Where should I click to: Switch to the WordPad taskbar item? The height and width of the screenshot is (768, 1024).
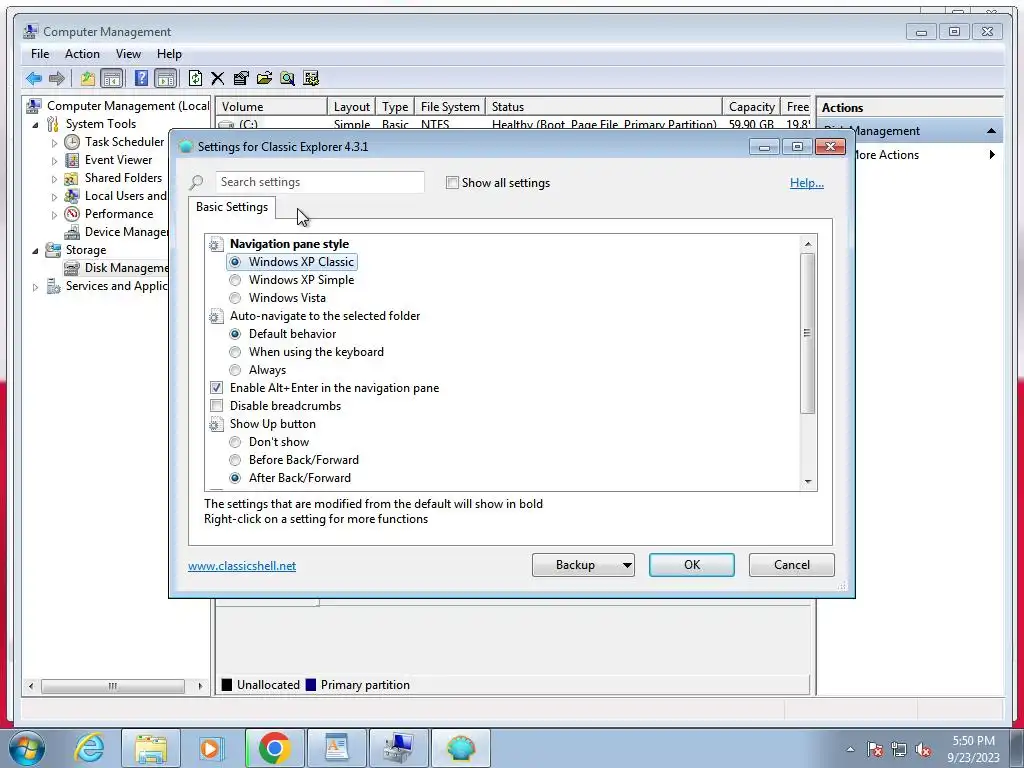pyautogui.click(x=336, y=748)
